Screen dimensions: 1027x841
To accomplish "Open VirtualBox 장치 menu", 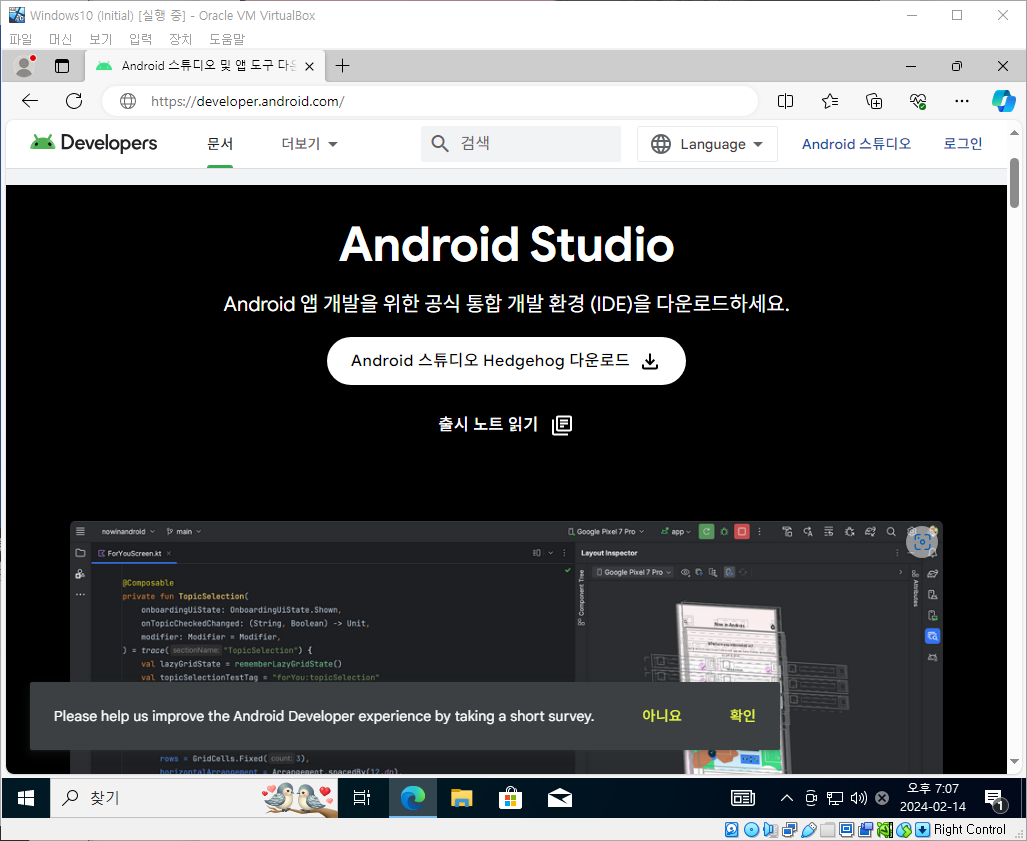I will (x=180, y=39).
